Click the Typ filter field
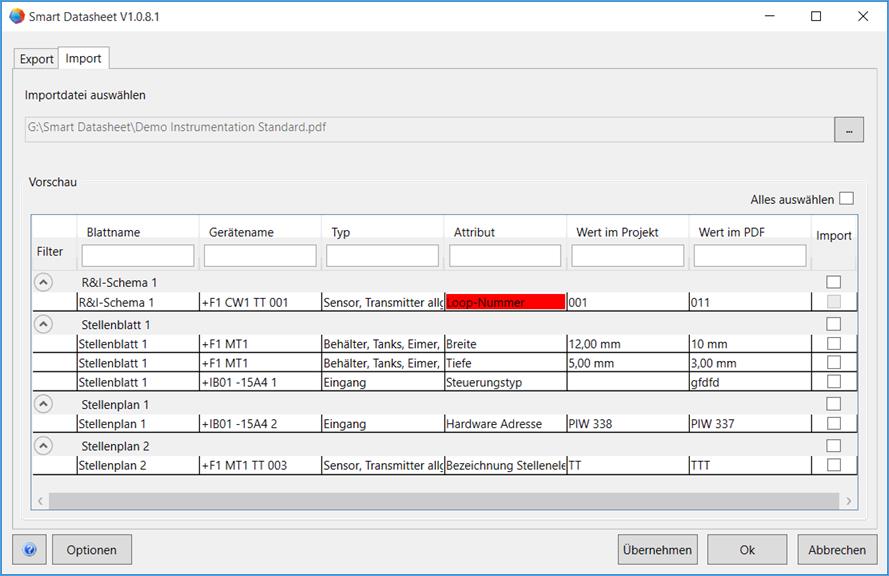889x576 pixels. [x=383, y=256]
